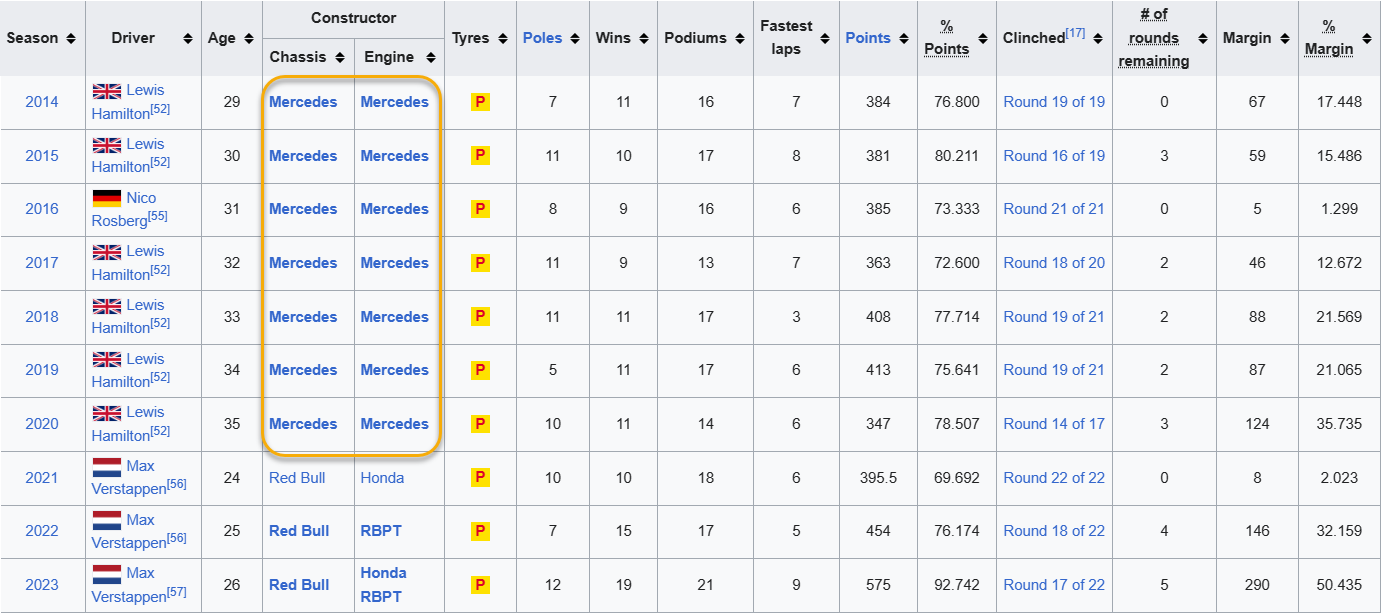
Task: Click Pirelli P tyre icon in 2021 row
Action: pyautogui.click(x=480, y=478)
